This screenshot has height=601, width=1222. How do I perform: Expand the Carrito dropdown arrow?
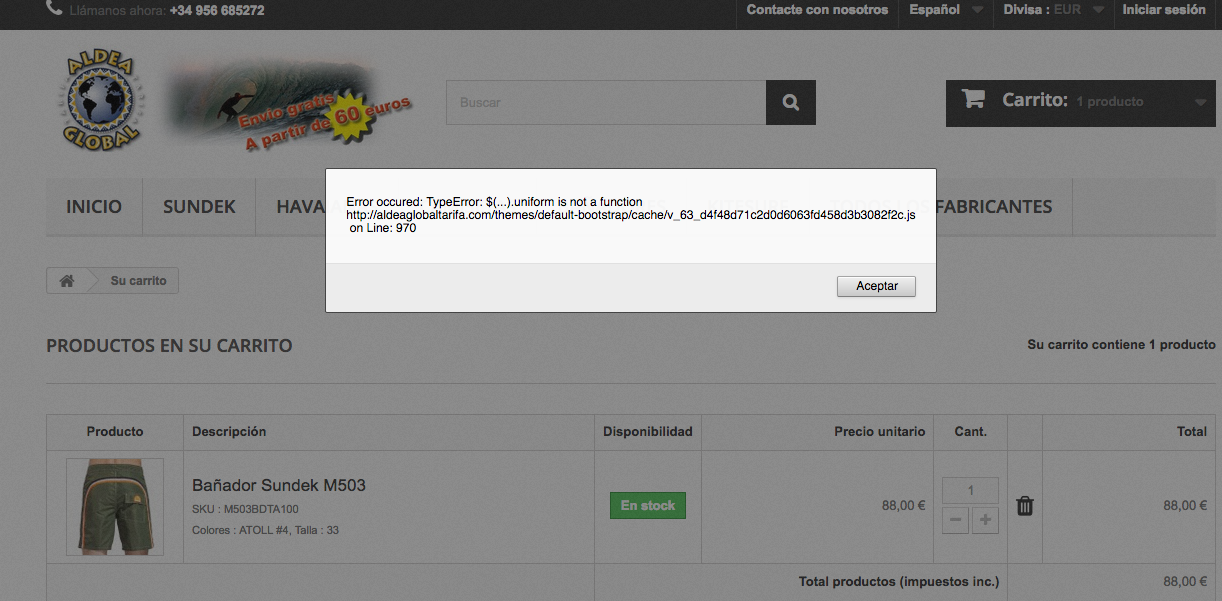click(x=1201, y=102)
